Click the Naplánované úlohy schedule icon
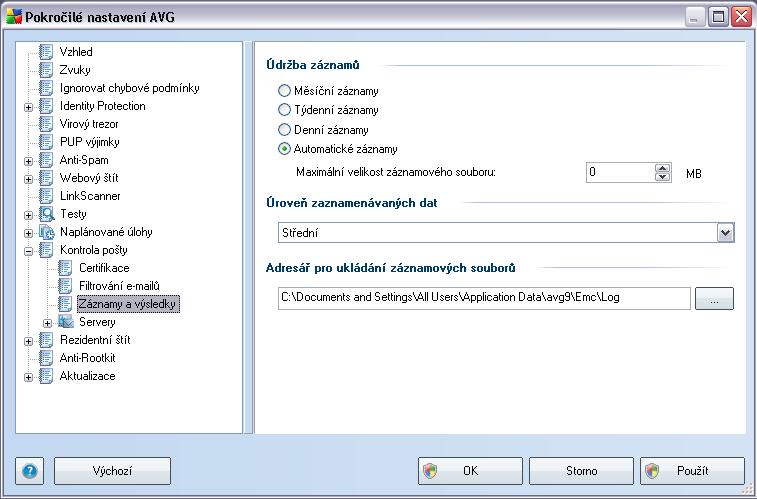This screenshot has width=757, height=499. click(x=47, y=232)
